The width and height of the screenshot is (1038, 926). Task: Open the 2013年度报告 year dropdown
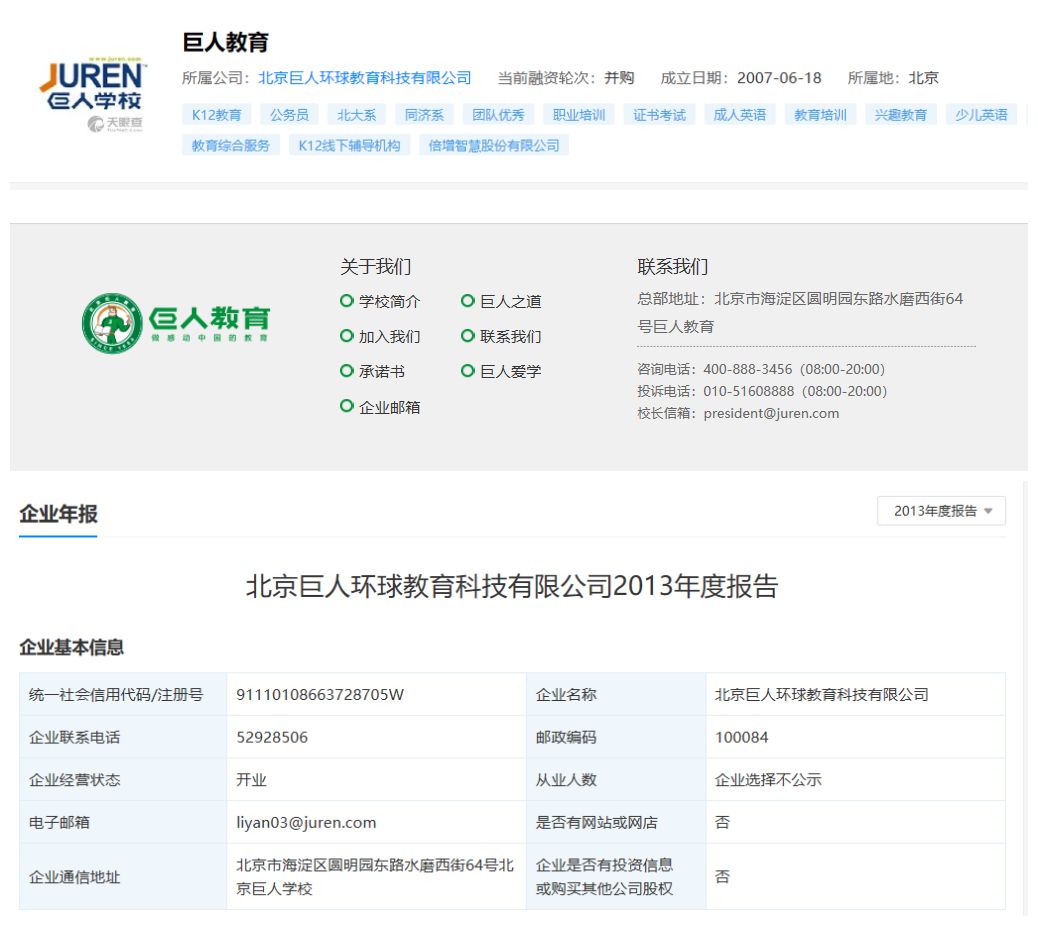click(x=941, y=511)
